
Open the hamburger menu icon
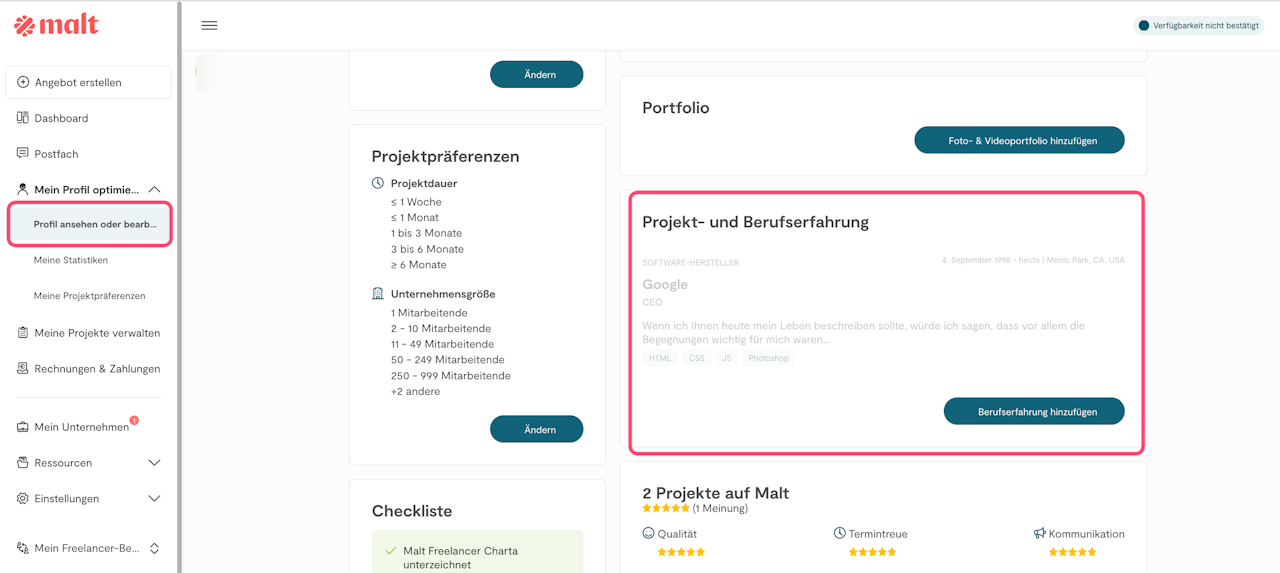tap(209, 25)
